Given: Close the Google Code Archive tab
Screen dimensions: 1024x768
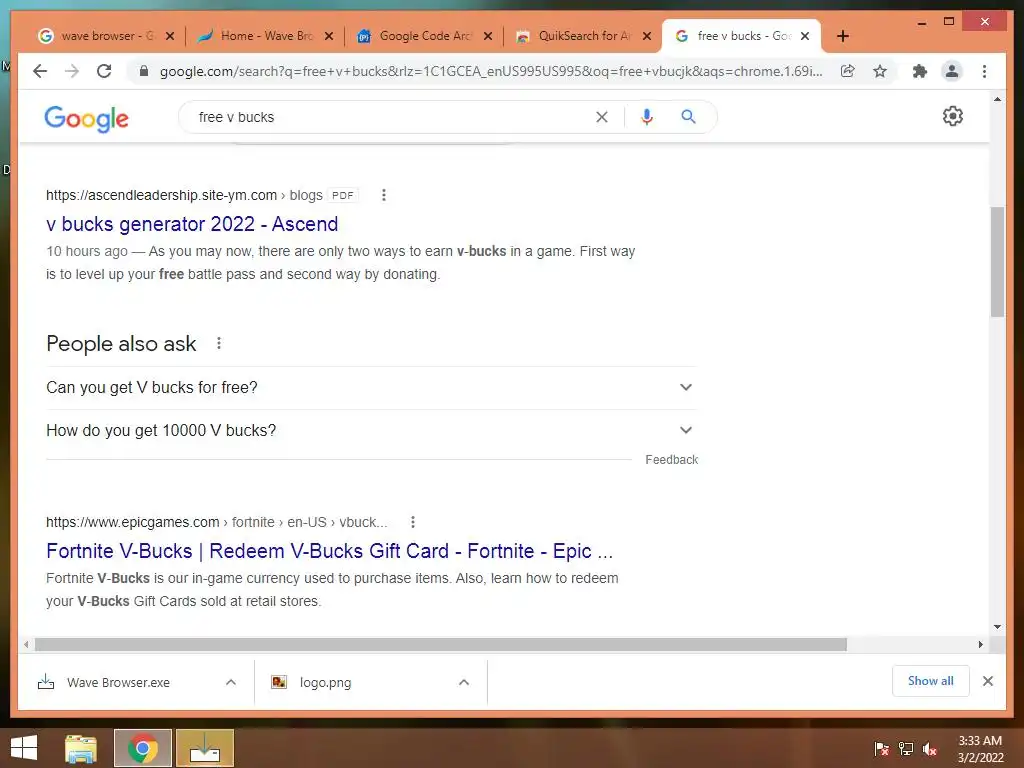Looking at the screenshot, I should (488, 36).
